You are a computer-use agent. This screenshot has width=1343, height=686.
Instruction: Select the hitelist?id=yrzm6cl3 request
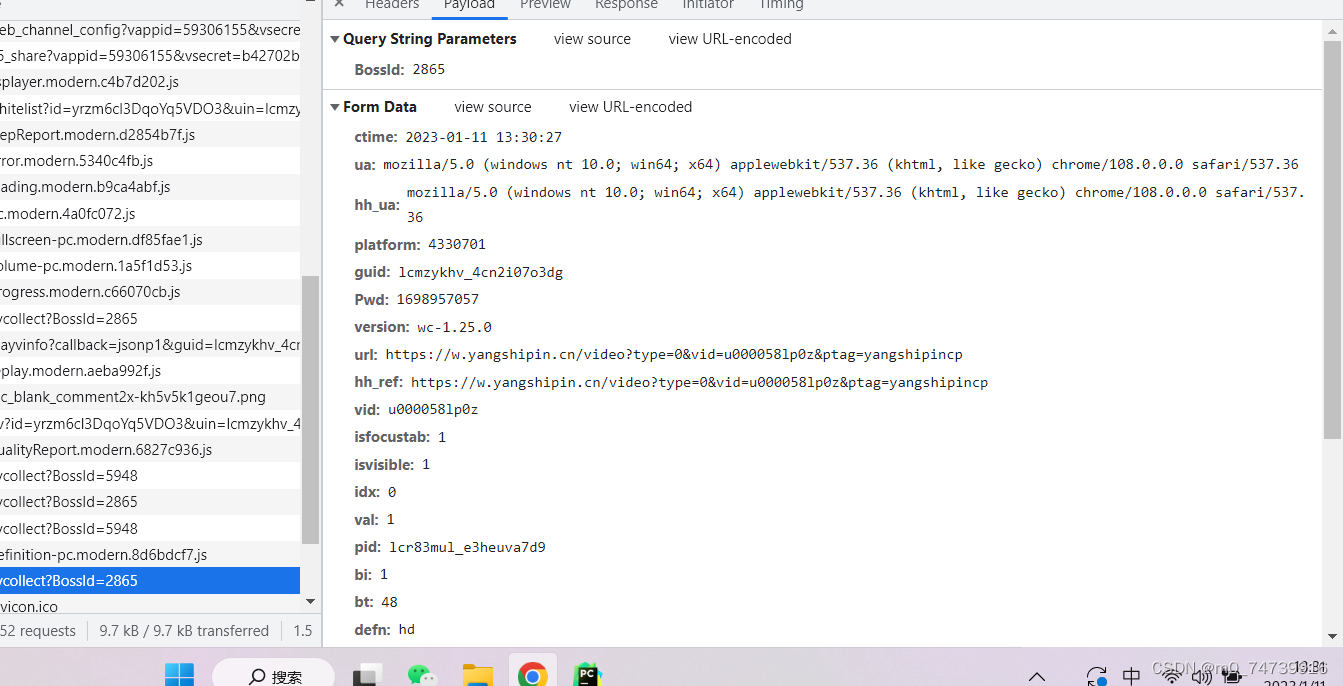[150, 108]
